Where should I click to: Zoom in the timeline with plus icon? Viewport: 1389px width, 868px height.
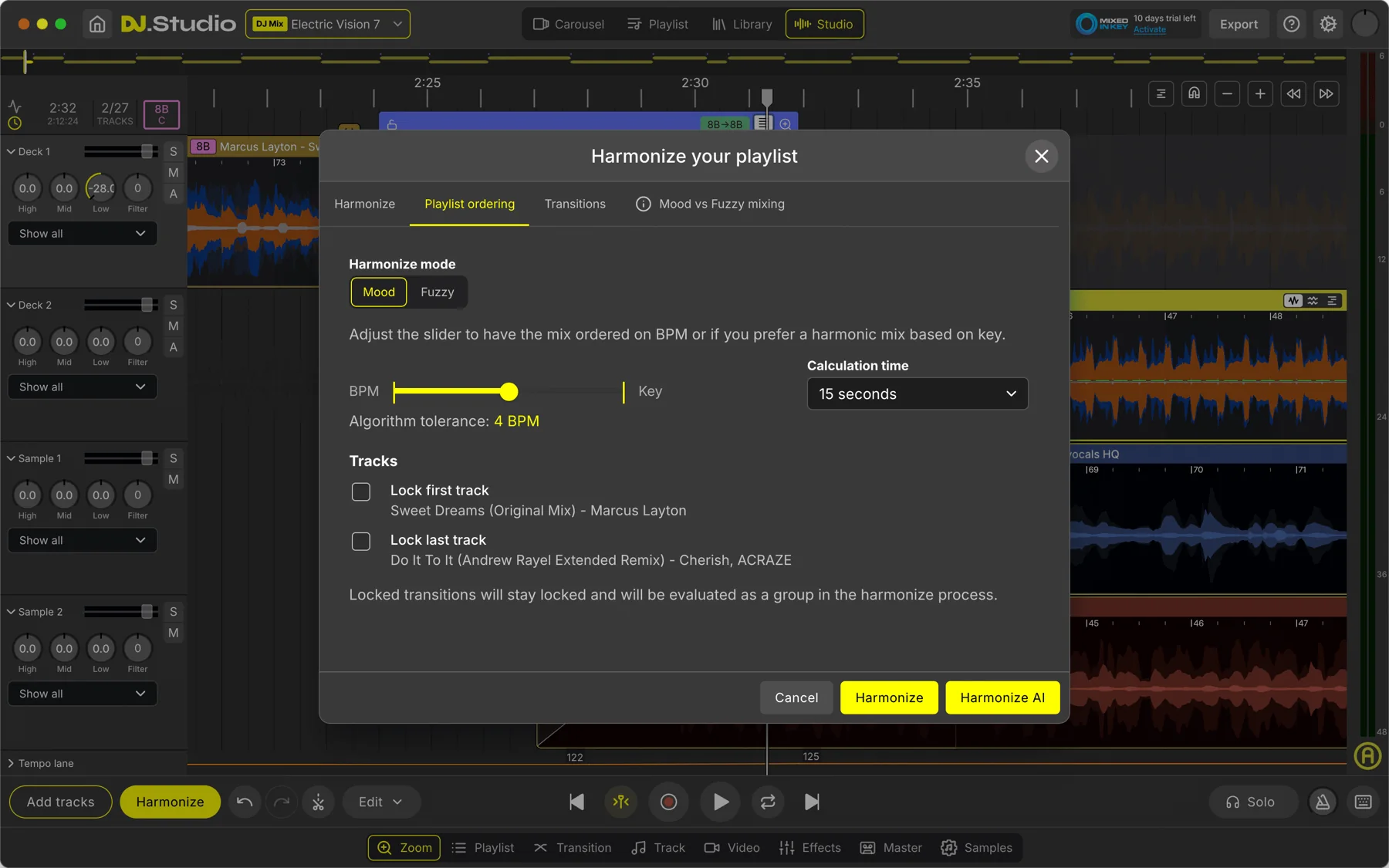pyautogui.click(x=1260, y=93)
